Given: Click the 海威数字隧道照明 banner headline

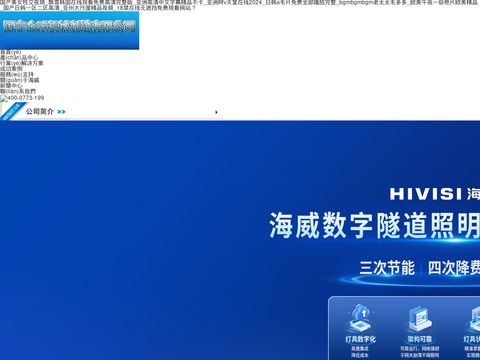Looking at the screenshot, I should pyautogui.click(x=374, y=225).
